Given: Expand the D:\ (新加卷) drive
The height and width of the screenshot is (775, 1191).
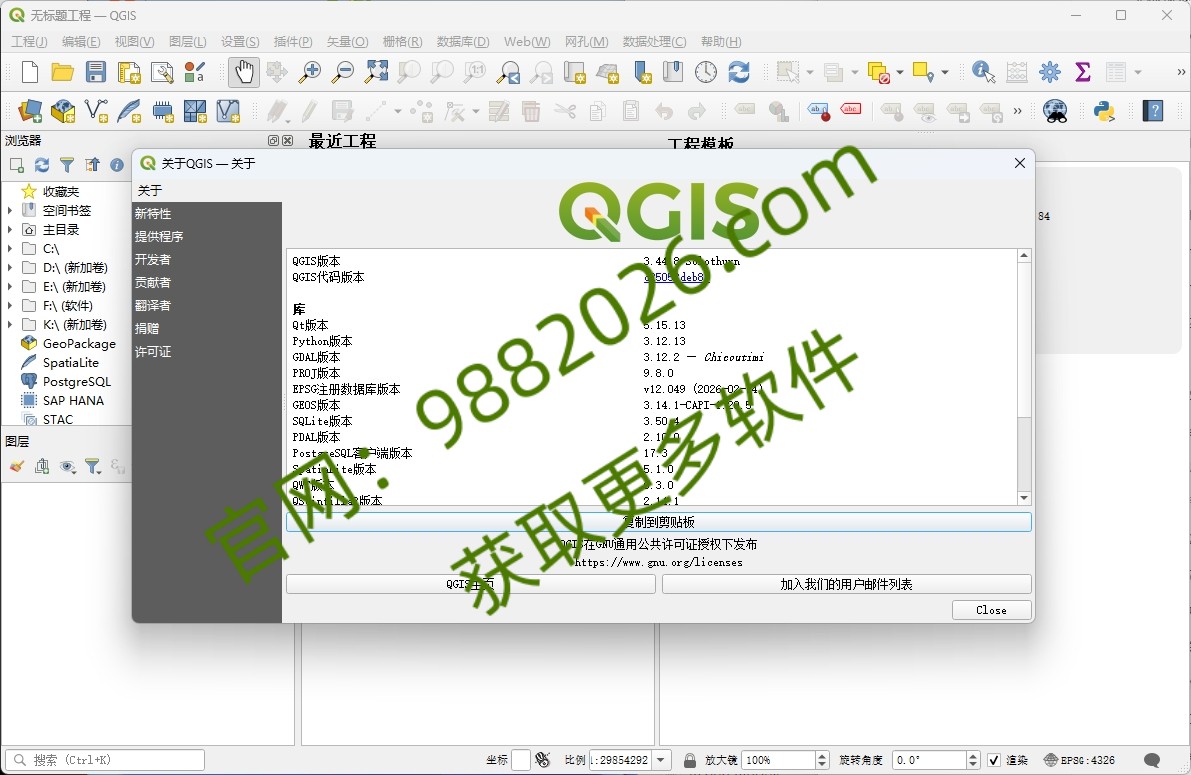Looking at the screenshot, I should coord(10,267).
